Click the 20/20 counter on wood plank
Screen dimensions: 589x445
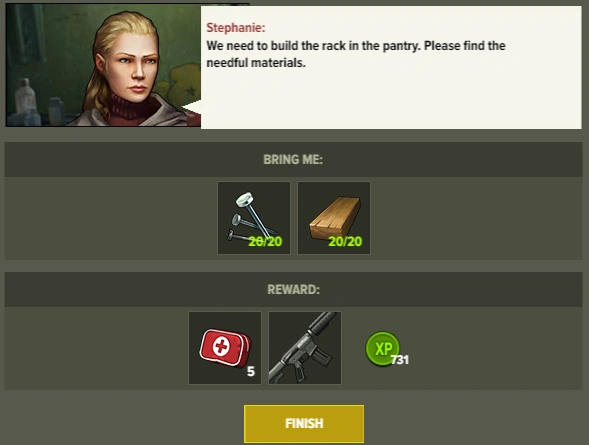(x=345, y=241)
